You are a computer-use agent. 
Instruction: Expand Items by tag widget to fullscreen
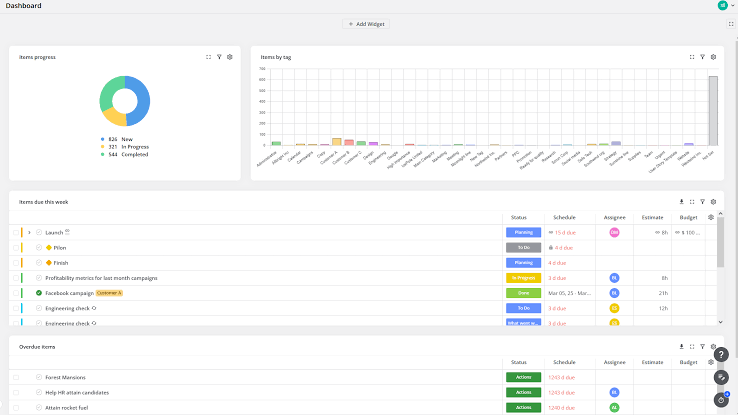pyautogui.click(x=692, y=57)
